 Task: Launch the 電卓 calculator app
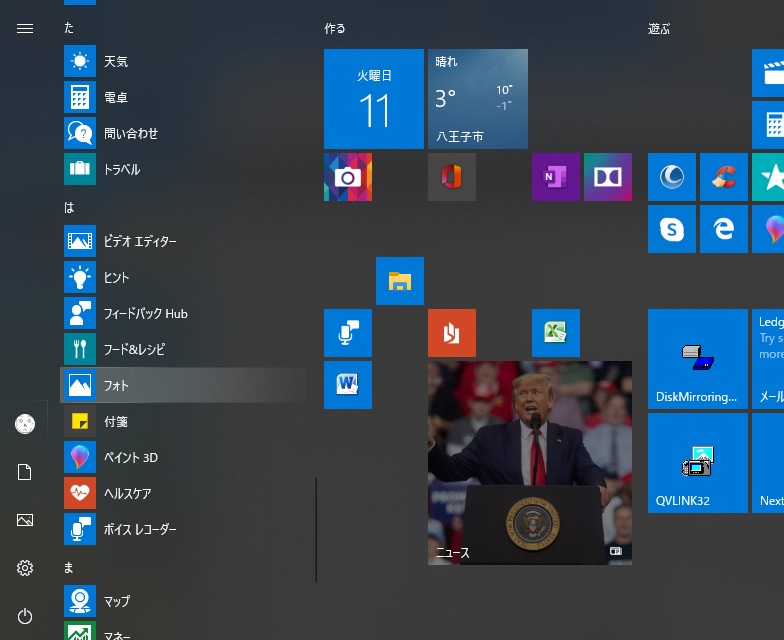(185, 97)
